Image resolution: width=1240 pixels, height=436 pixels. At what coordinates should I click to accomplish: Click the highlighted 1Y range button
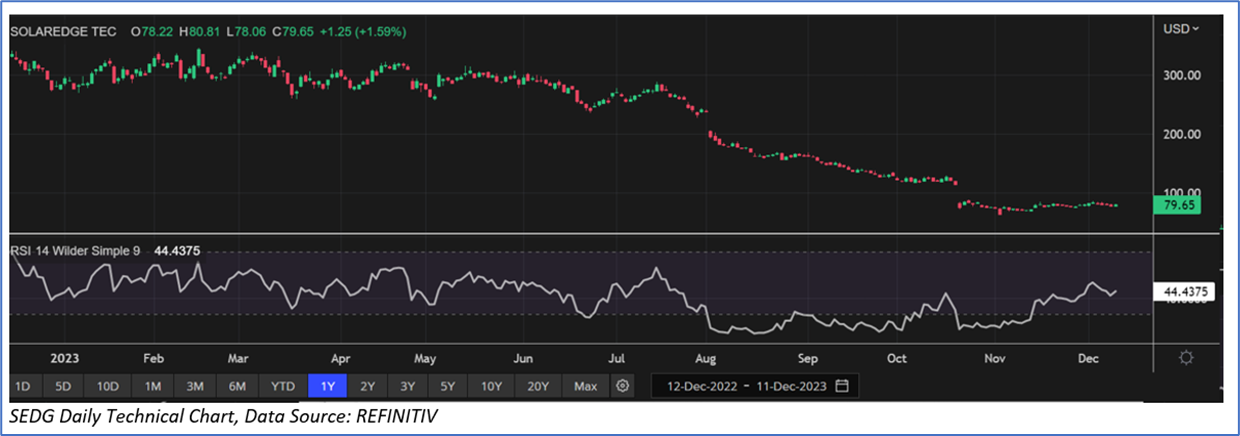327,385
